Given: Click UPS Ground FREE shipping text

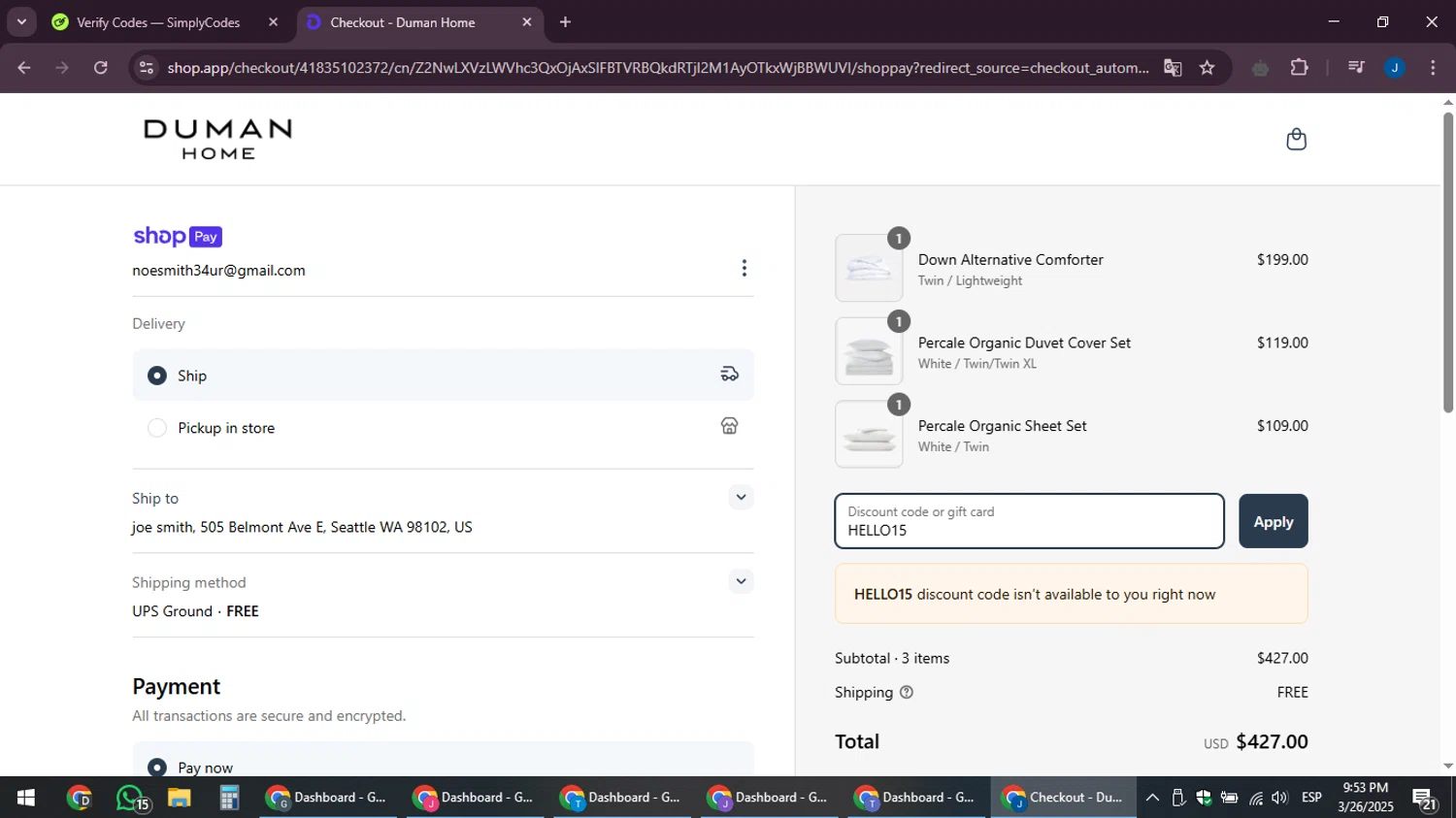Looking at the screenshot, I should click(x=195, y=611).
